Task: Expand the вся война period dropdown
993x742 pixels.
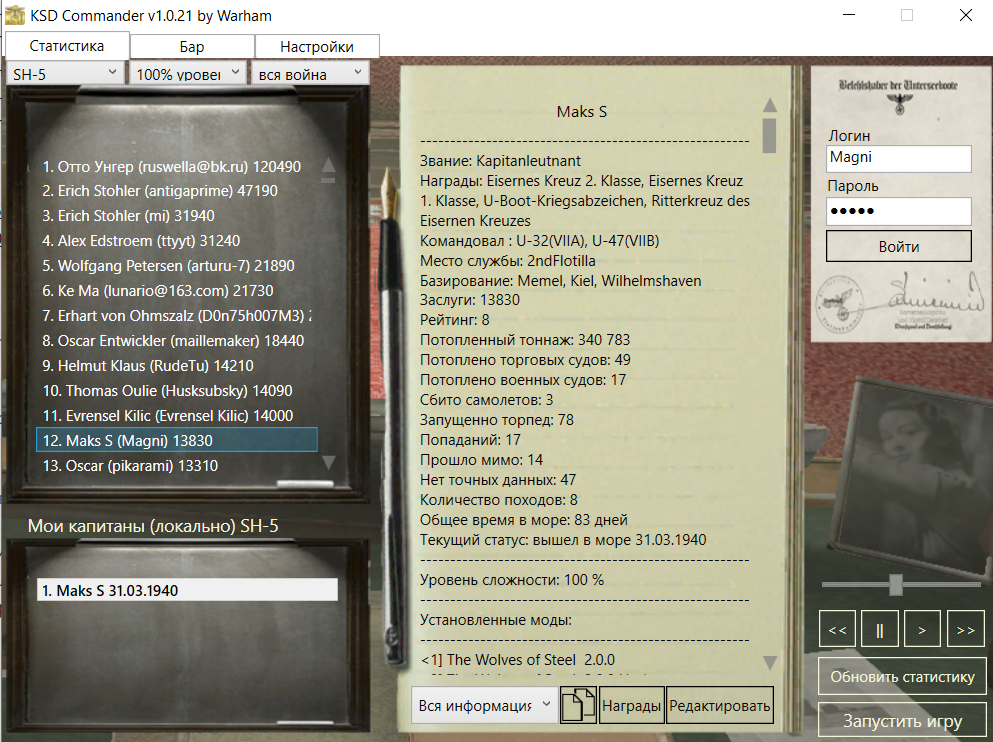Action: tap(310, 73)
